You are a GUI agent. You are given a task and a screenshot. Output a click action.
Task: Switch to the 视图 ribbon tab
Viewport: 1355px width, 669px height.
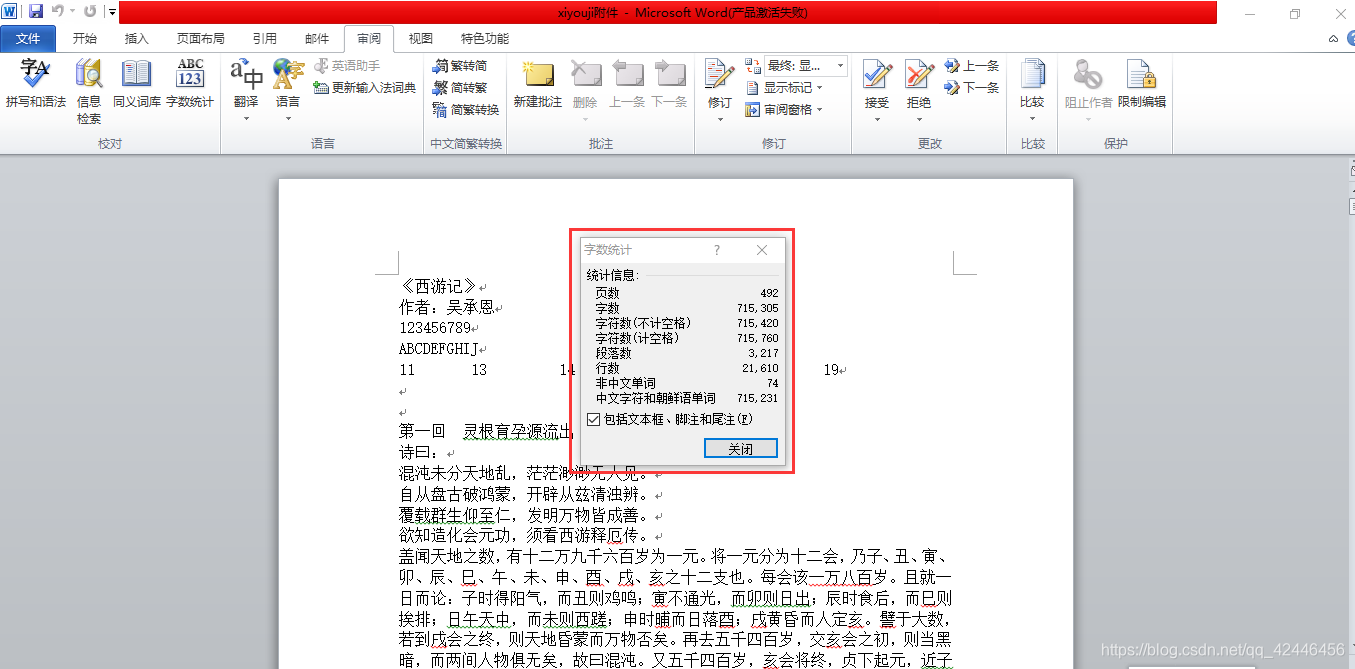(419, 38)
